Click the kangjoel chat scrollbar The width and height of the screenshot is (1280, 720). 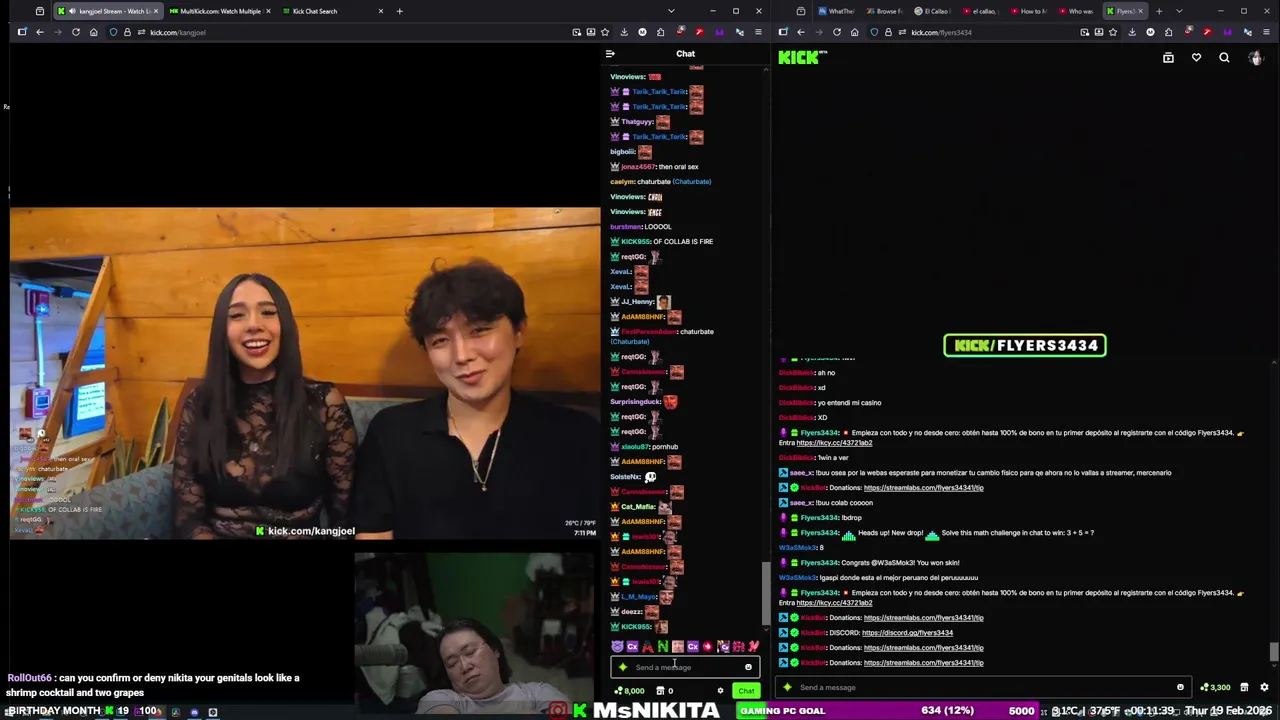point(767,592)
